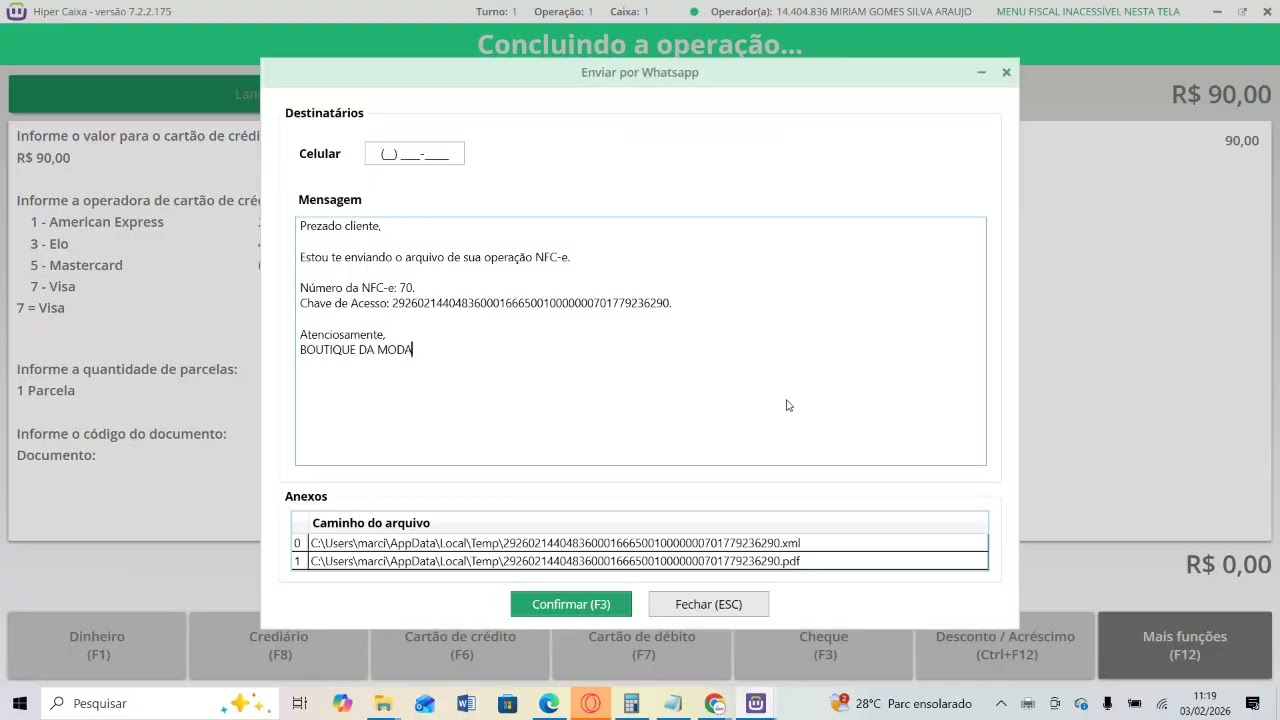Select the 7 - Visa card option

(52, 286)
